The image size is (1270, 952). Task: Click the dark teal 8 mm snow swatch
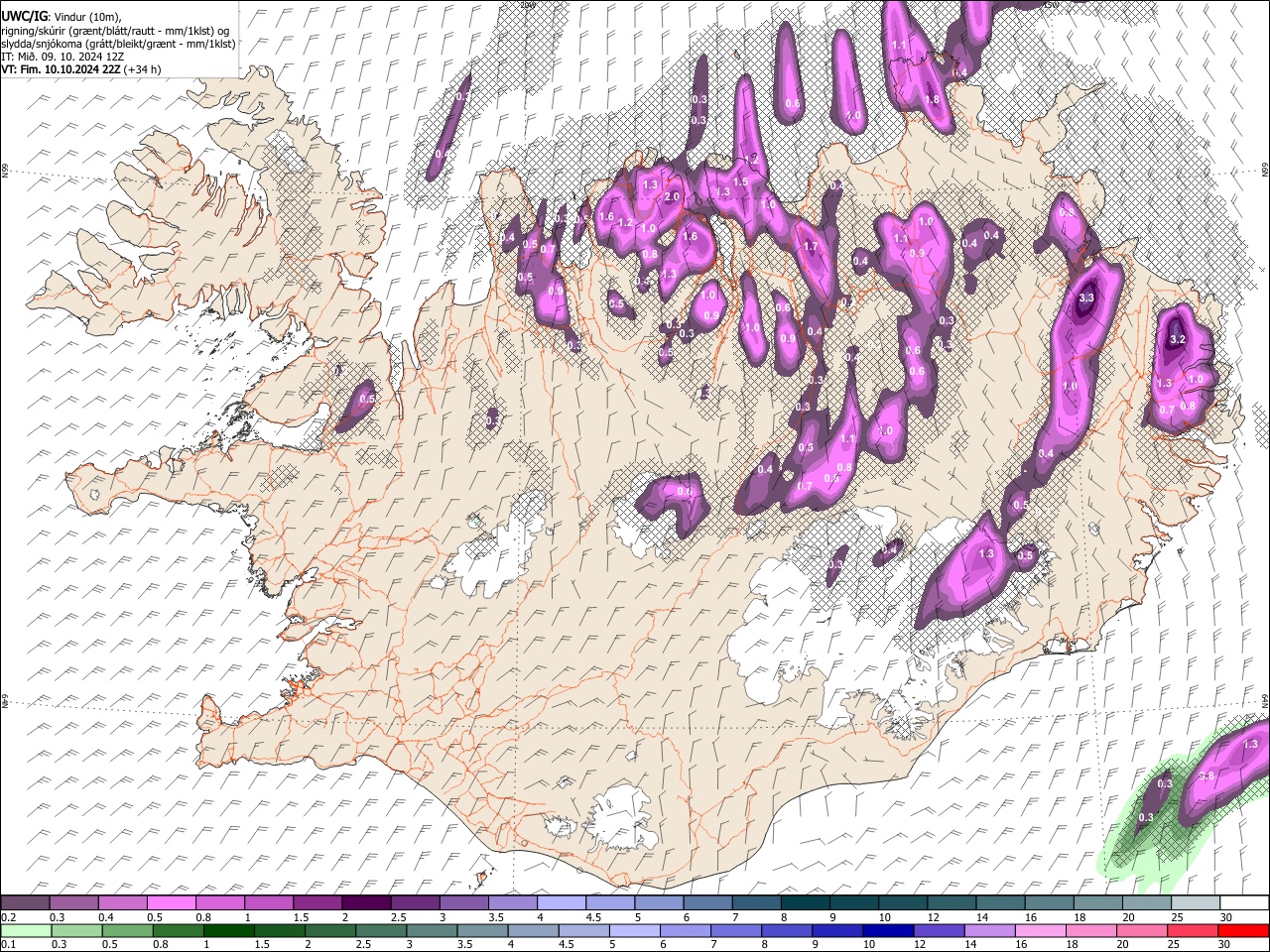[x=806, y=903]
